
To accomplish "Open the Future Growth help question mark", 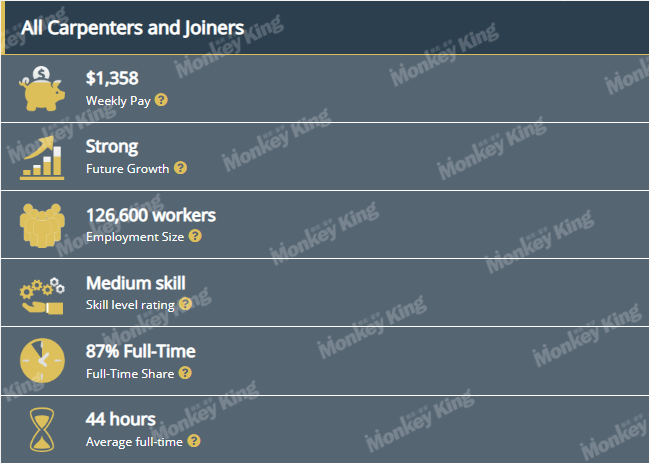I will tap(180, 168).
